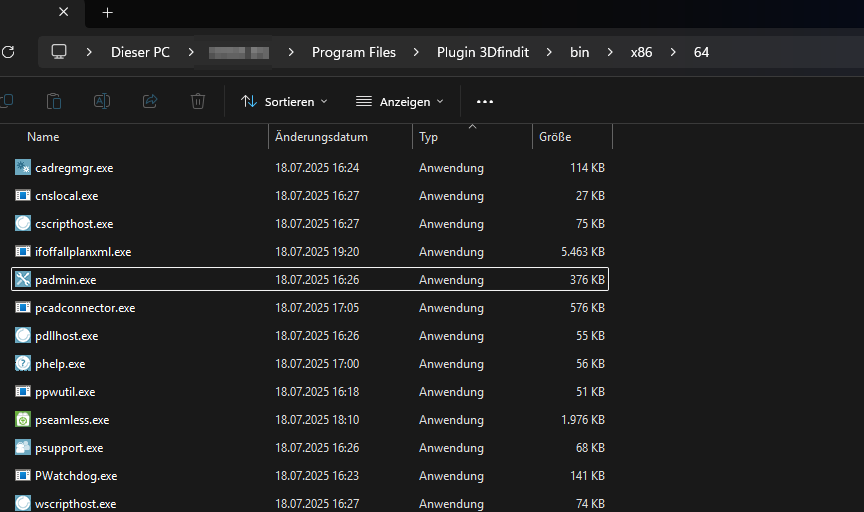Image resolution: width=864 pixels, height=512 pixels.
Task: Select the pcadconnector.exe file name
Action: tap(85, 308)
